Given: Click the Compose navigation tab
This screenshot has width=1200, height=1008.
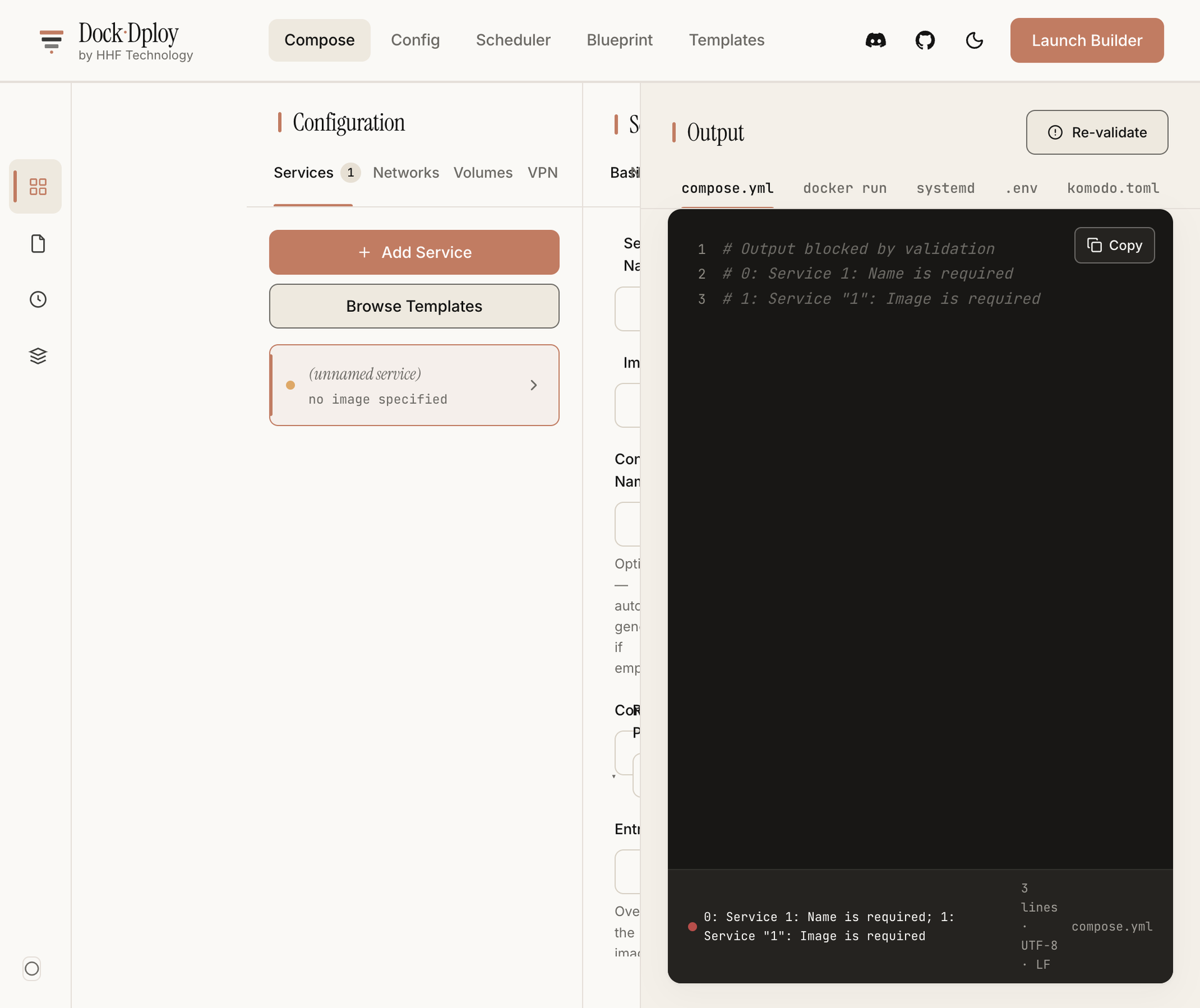Looking at the screenshot, I should coord(319,41).
